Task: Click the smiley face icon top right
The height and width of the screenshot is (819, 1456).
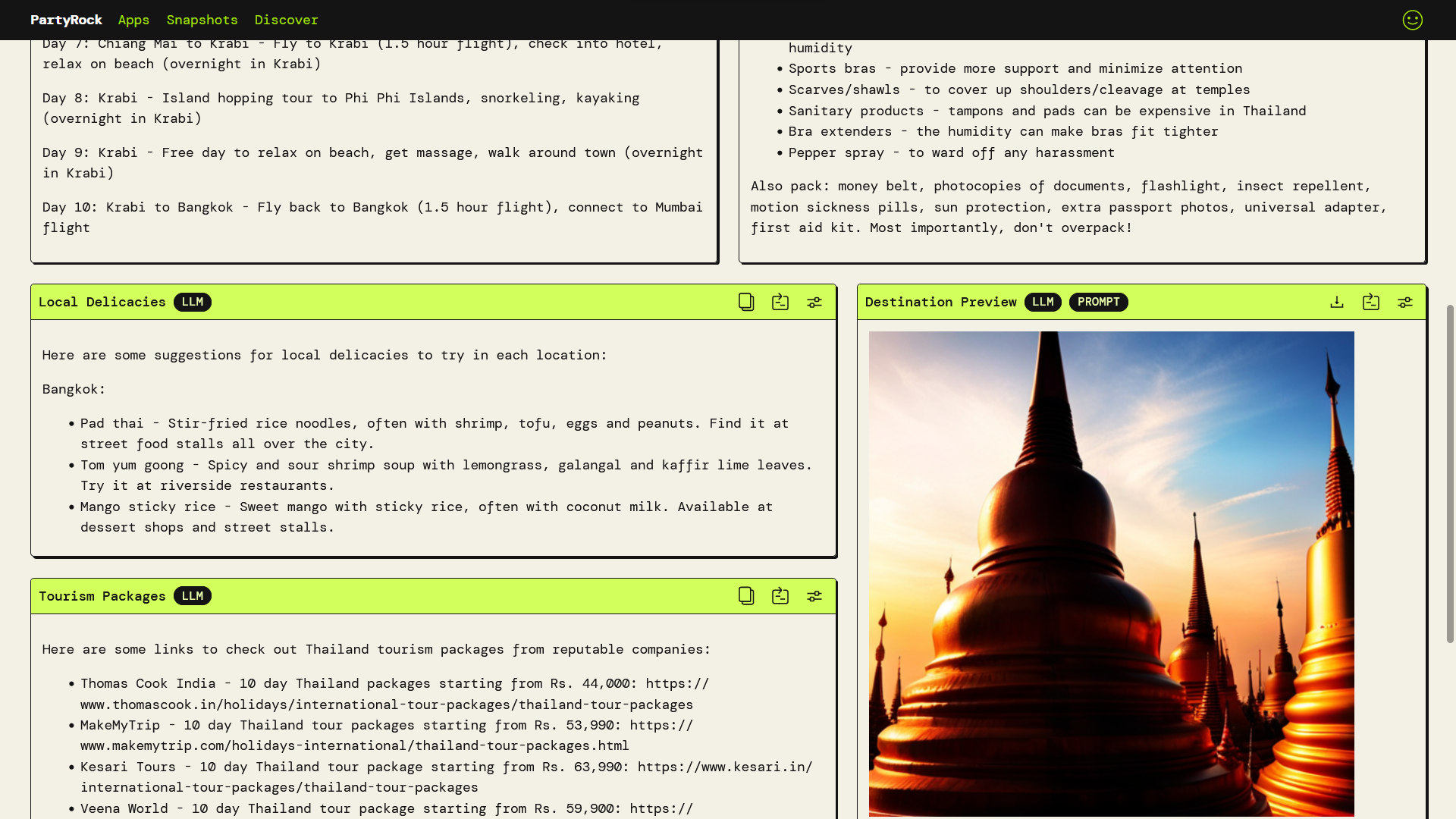Action: point(1413,20)
